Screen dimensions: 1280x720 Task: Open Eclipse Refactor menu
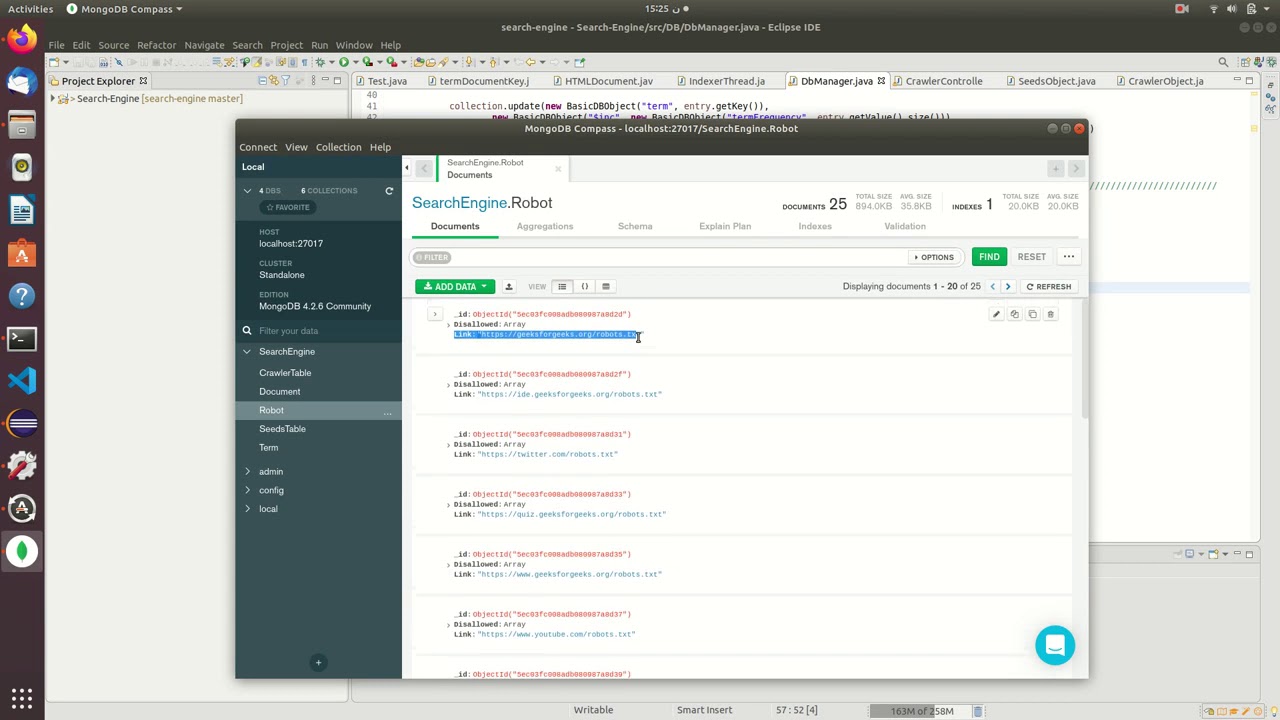(156, 45)
